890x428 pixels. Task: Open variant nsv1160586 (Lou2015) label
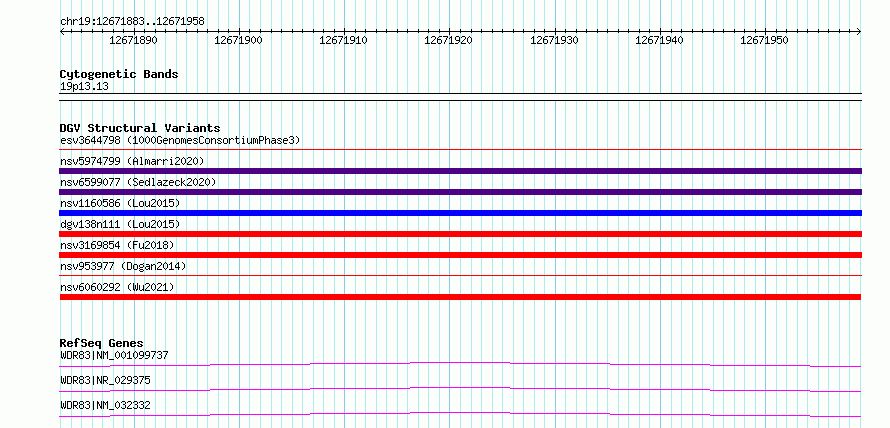click(120, 203)
